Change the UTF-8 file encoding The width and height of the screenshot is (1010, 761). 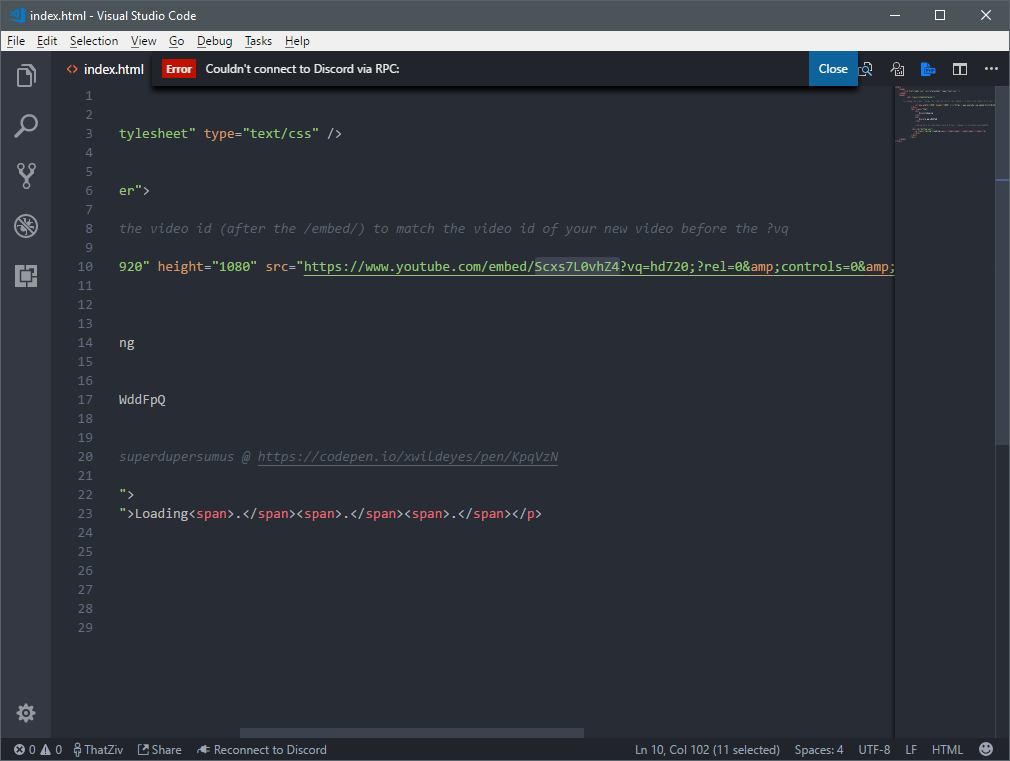click(x=874, y=749)
